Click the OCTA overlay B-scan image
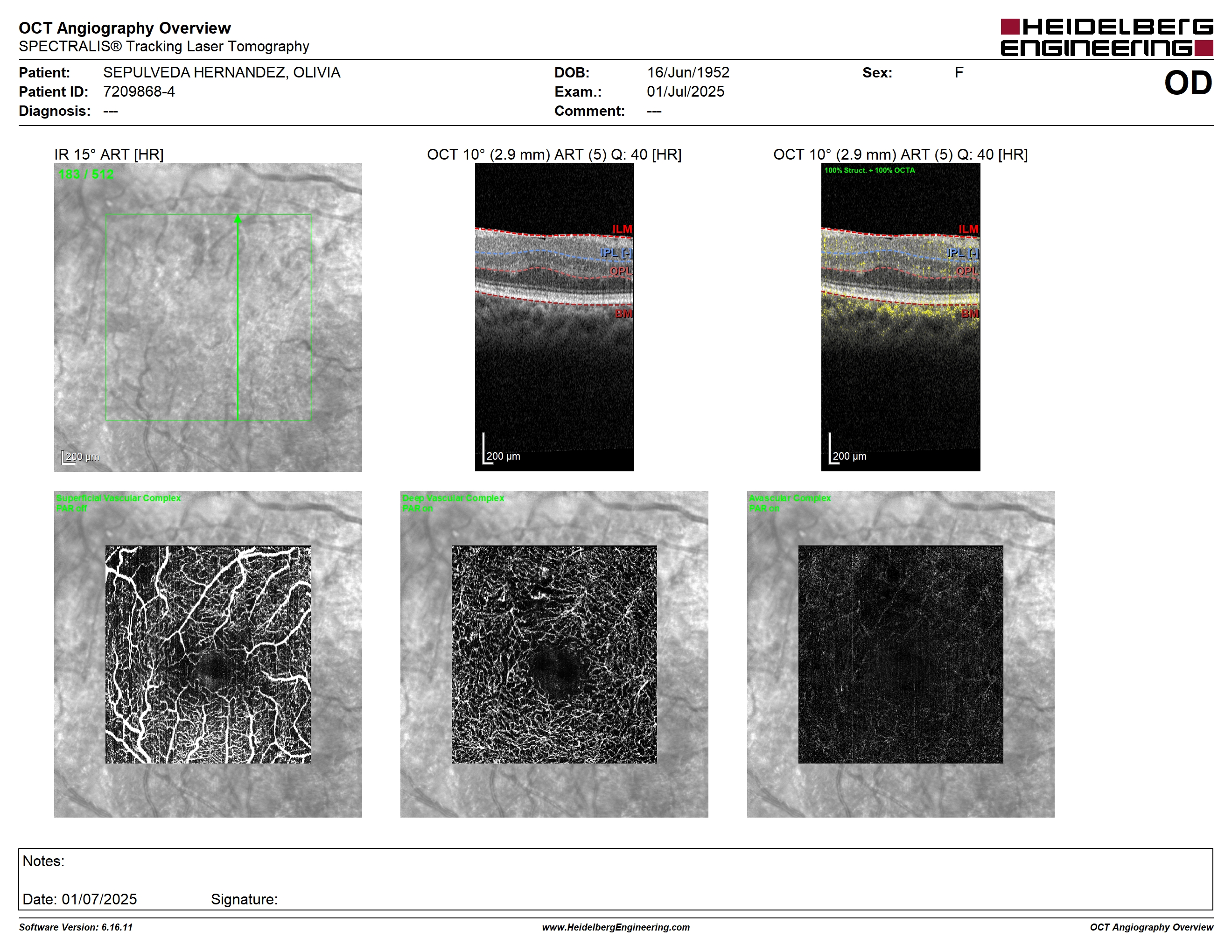 (x=900, y=317)
